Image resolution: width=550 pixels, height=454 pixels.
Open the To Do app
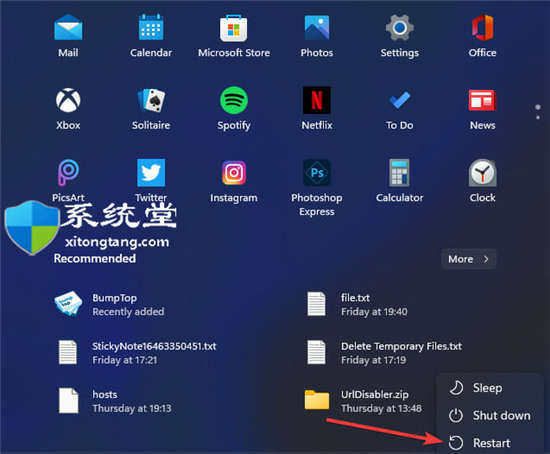pos(400,108)
